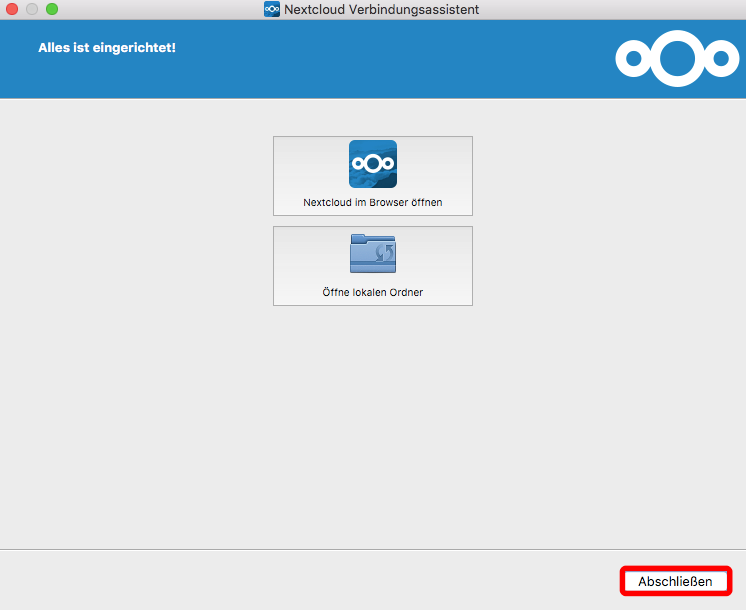Select Öffne lokalen Ordner button
Screen dimensions: 746x610
[x=373, y=266]
